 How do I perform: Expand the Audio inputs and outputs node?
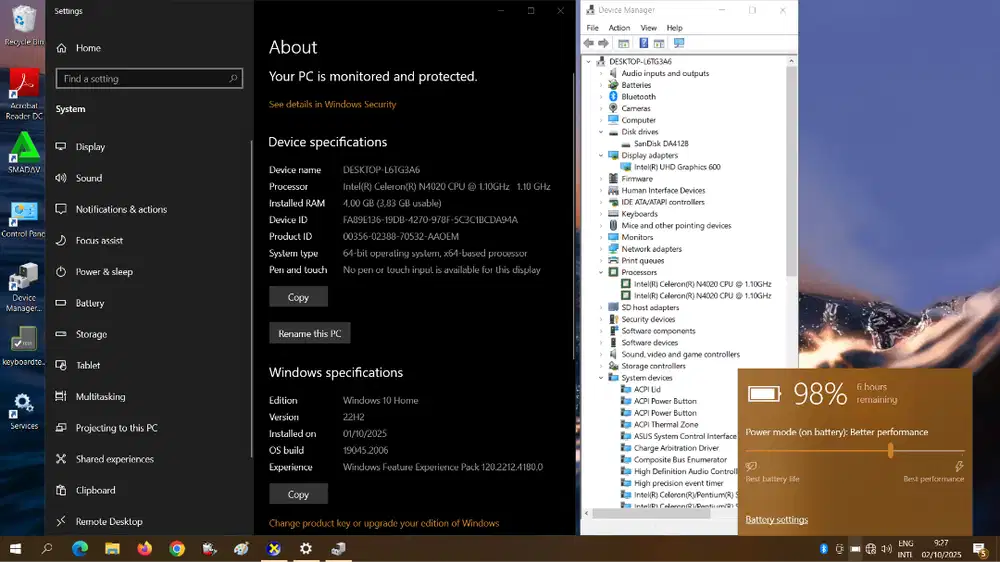pyautogui.click(x=601, y=73)
